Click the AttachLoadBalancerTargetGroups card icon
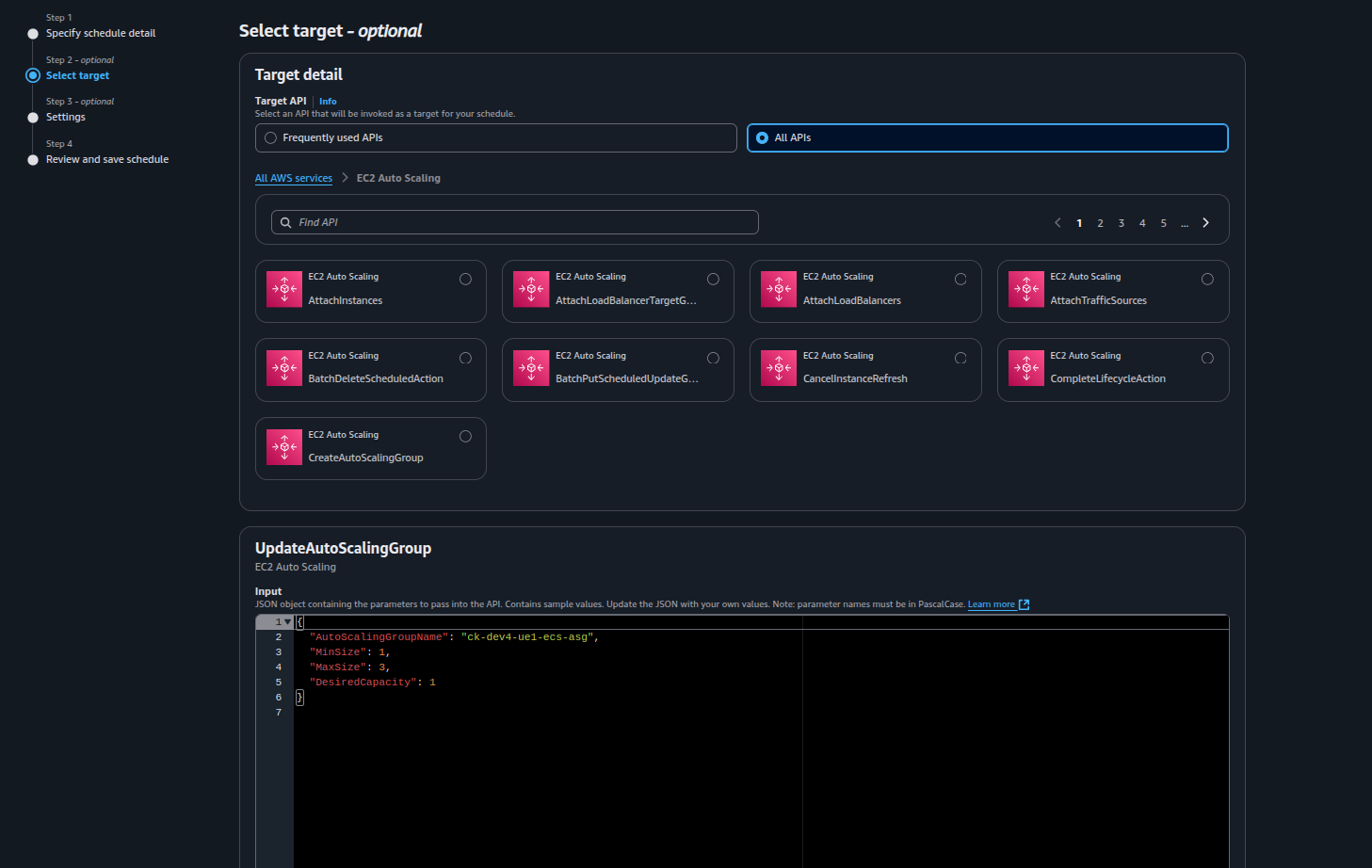The image size is (1372, 868). (x=531, y=289)
